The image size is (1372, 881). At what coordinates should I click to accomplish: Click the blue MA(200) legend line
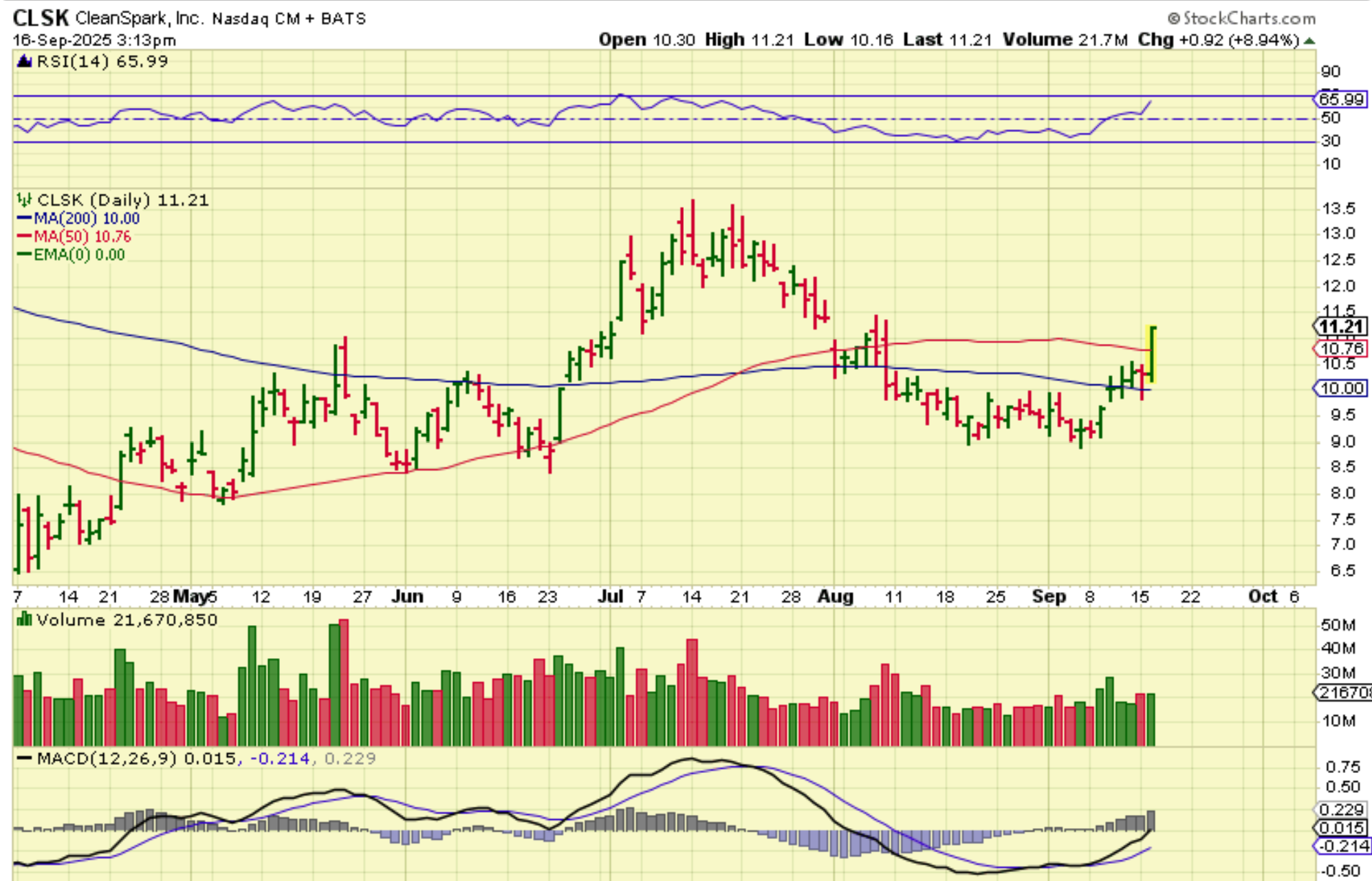tap(25, 219)
